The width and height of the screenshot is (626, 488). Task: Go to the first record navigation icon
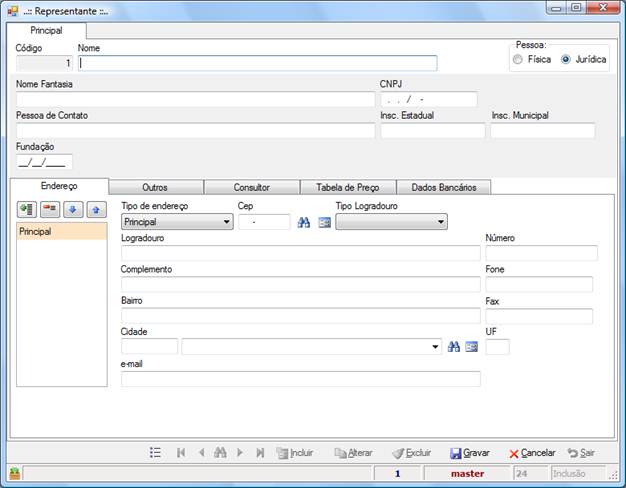181,452
